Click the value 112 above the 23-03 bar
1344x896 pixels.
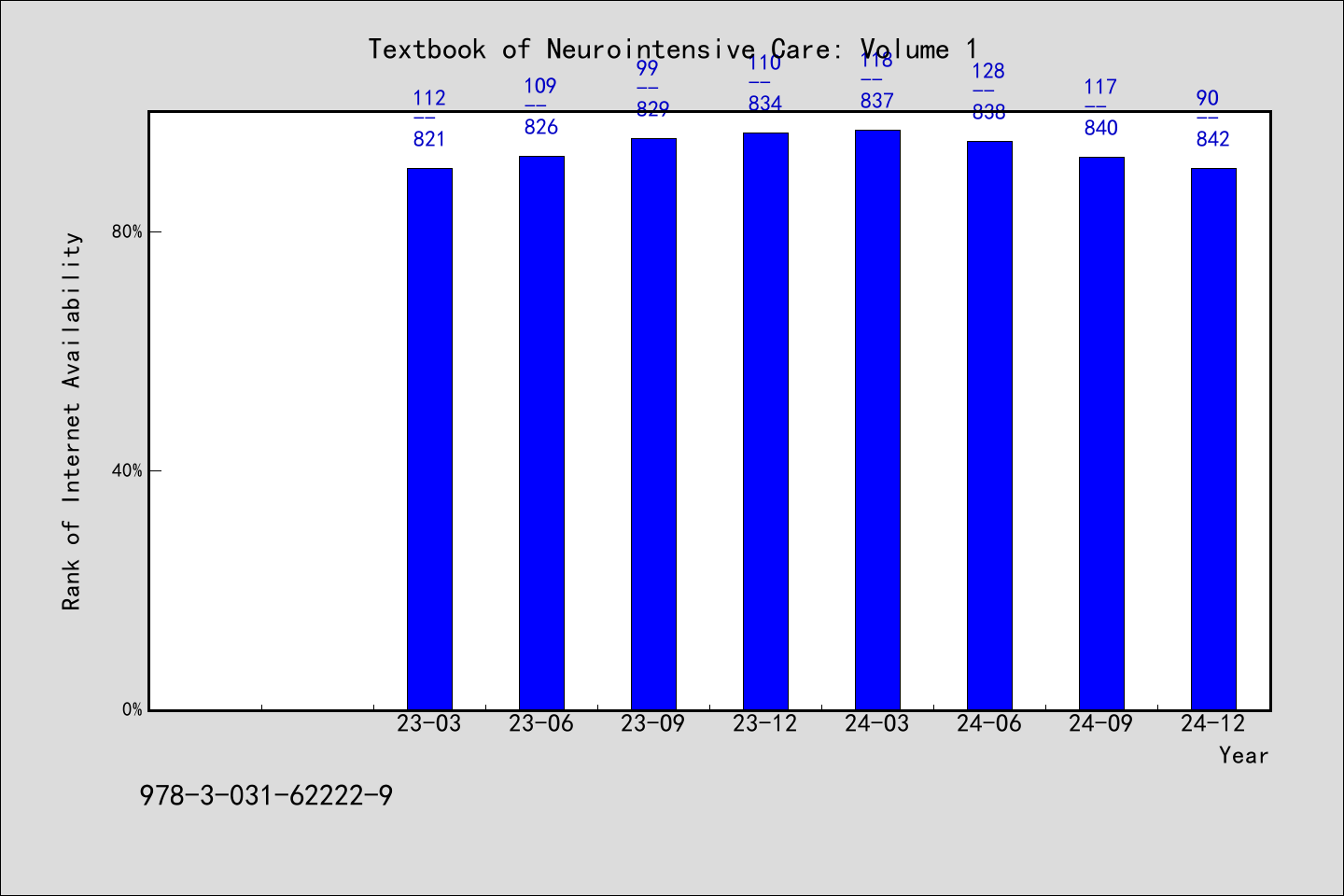pyautogui.click(x=429, y=98)
